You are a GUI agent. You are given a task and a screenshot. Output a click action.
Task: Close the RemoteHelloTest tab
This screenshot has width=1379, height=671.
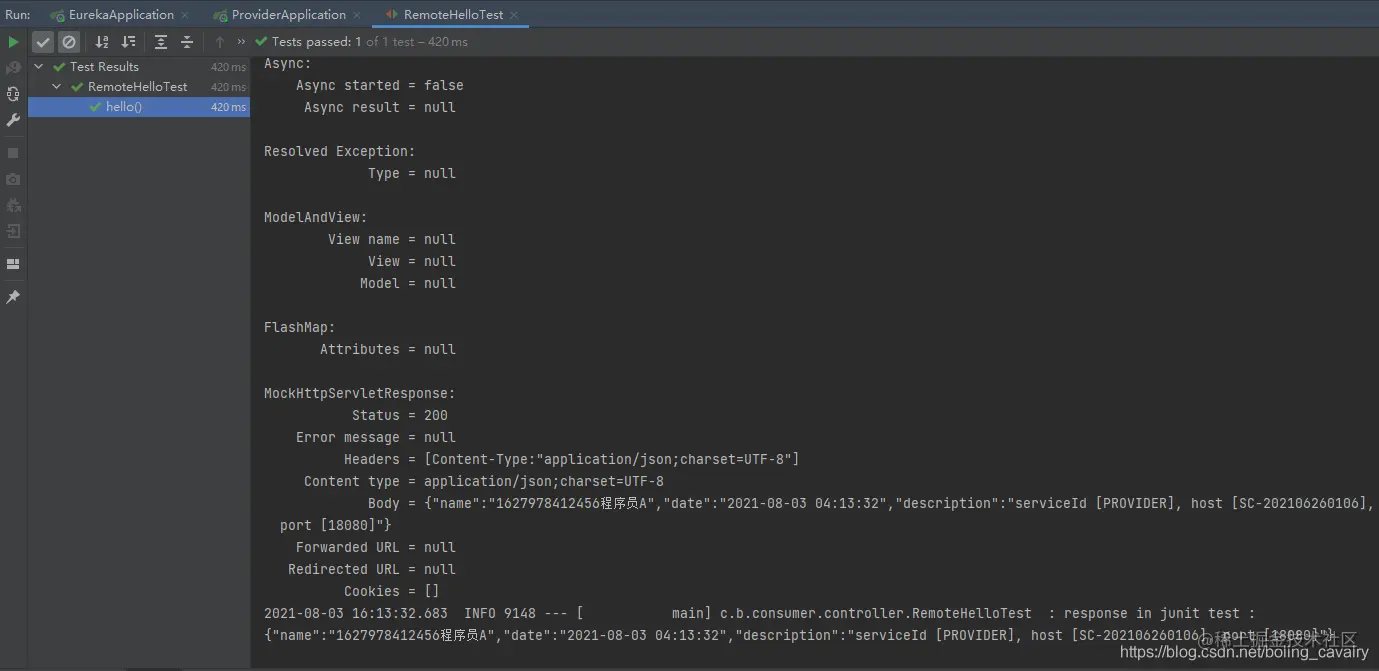point(514,15)
